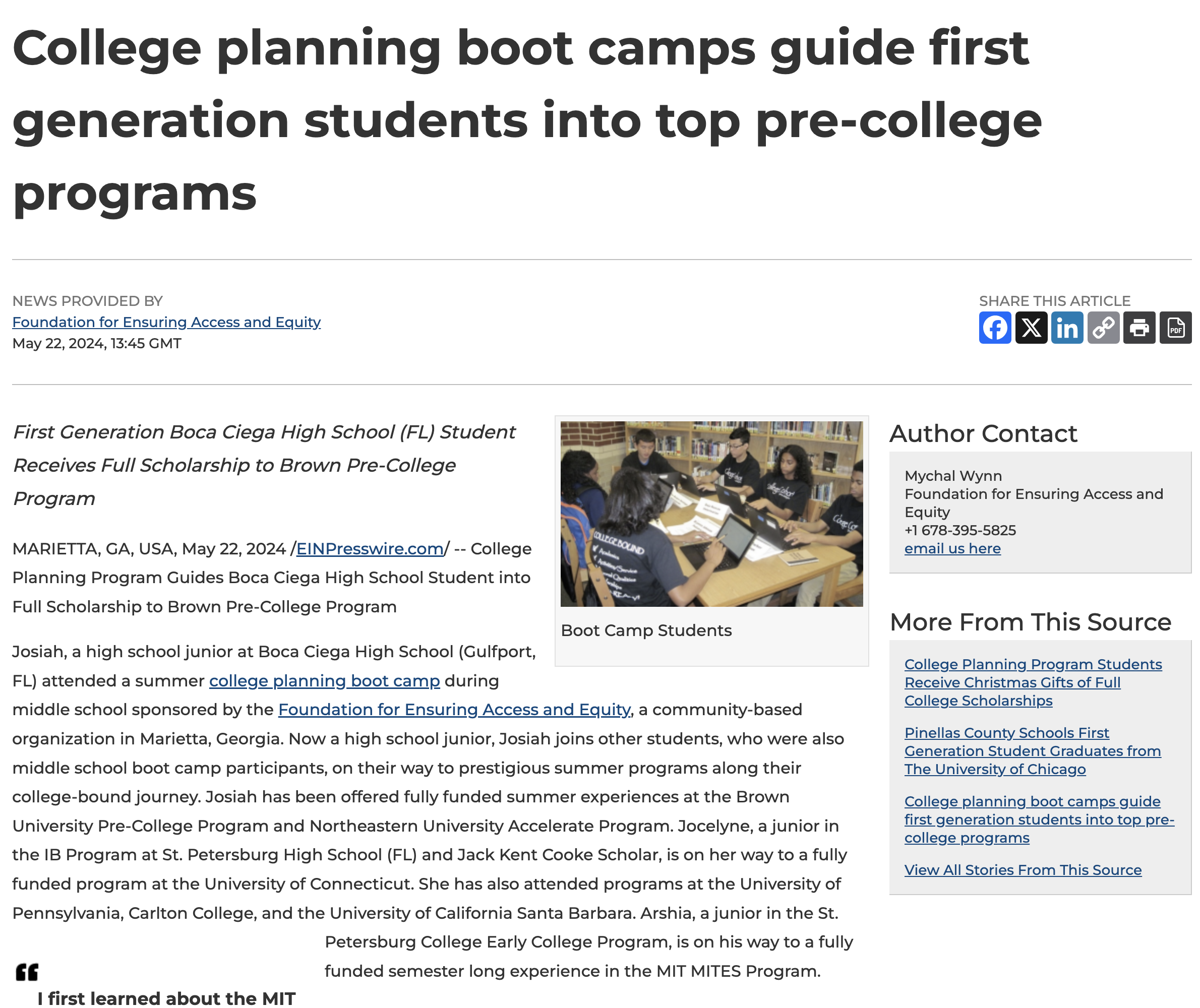Click 'email us here' contact link
Screen dimensions: 1200x1008
(952, 548)
